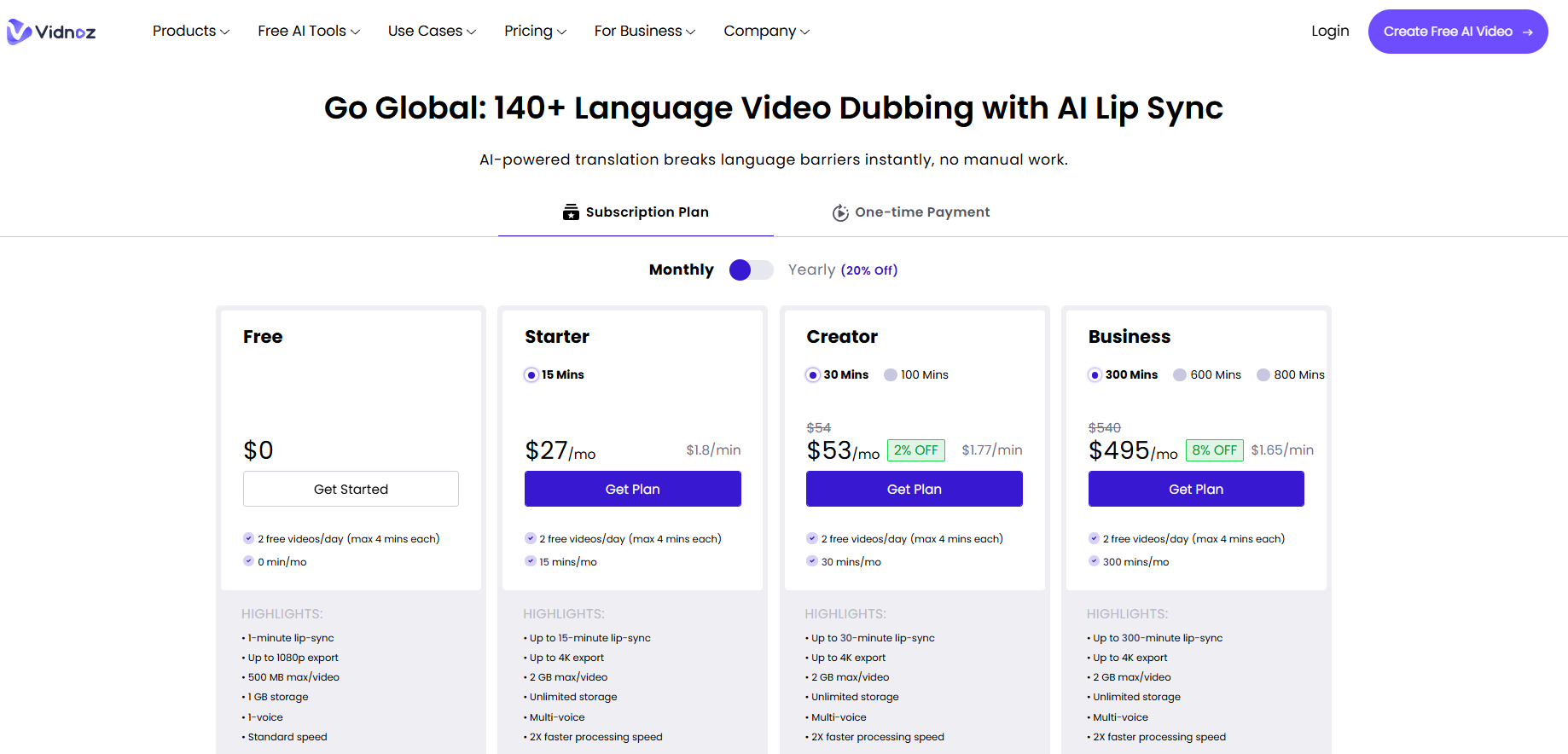Expand the Products menu
The height and width of the screenshot is (754, 1568).
click(x=191, y=32)
